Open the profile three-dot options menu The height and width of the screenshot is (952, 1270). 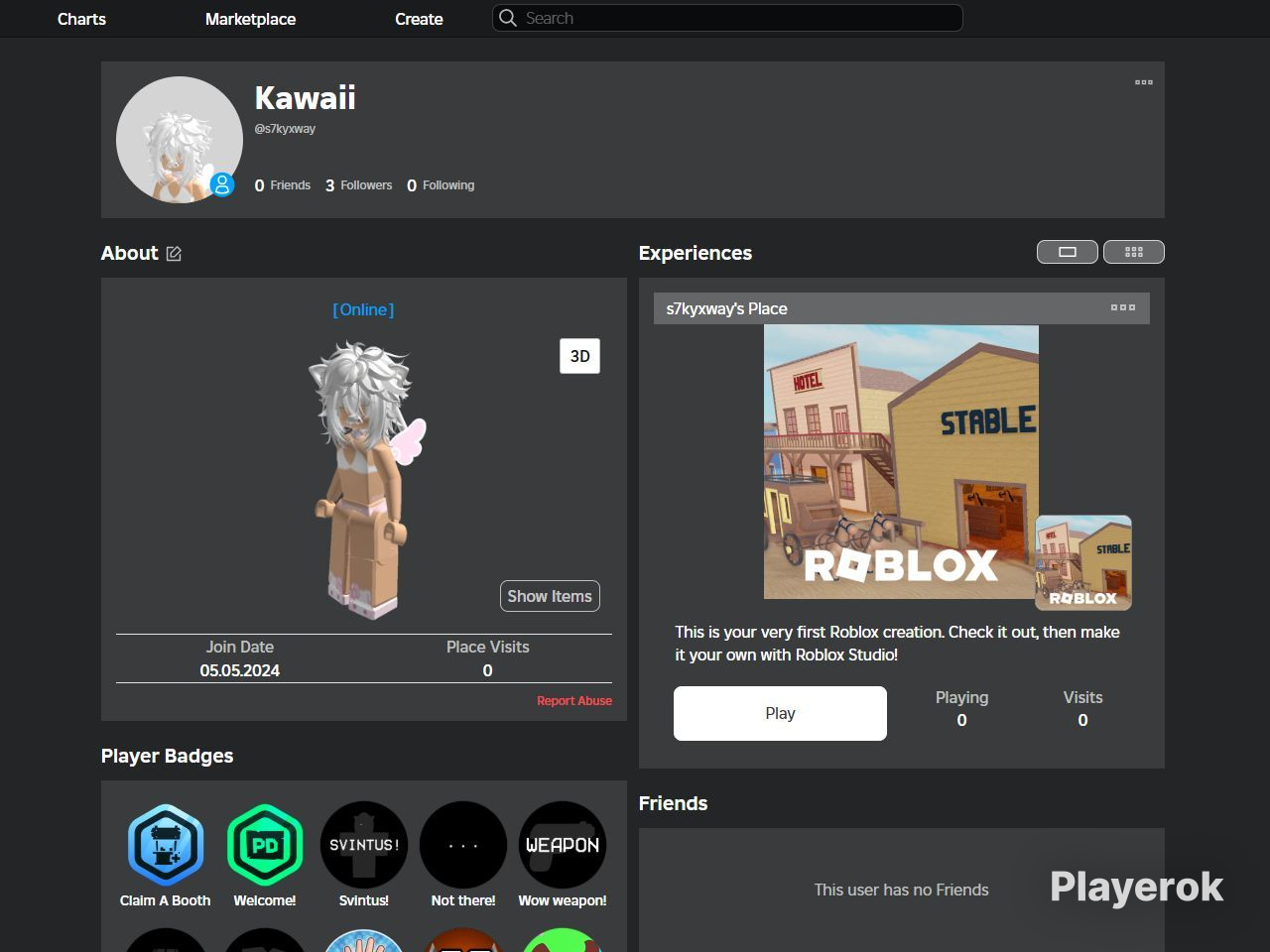click(x=1144, y=82)
